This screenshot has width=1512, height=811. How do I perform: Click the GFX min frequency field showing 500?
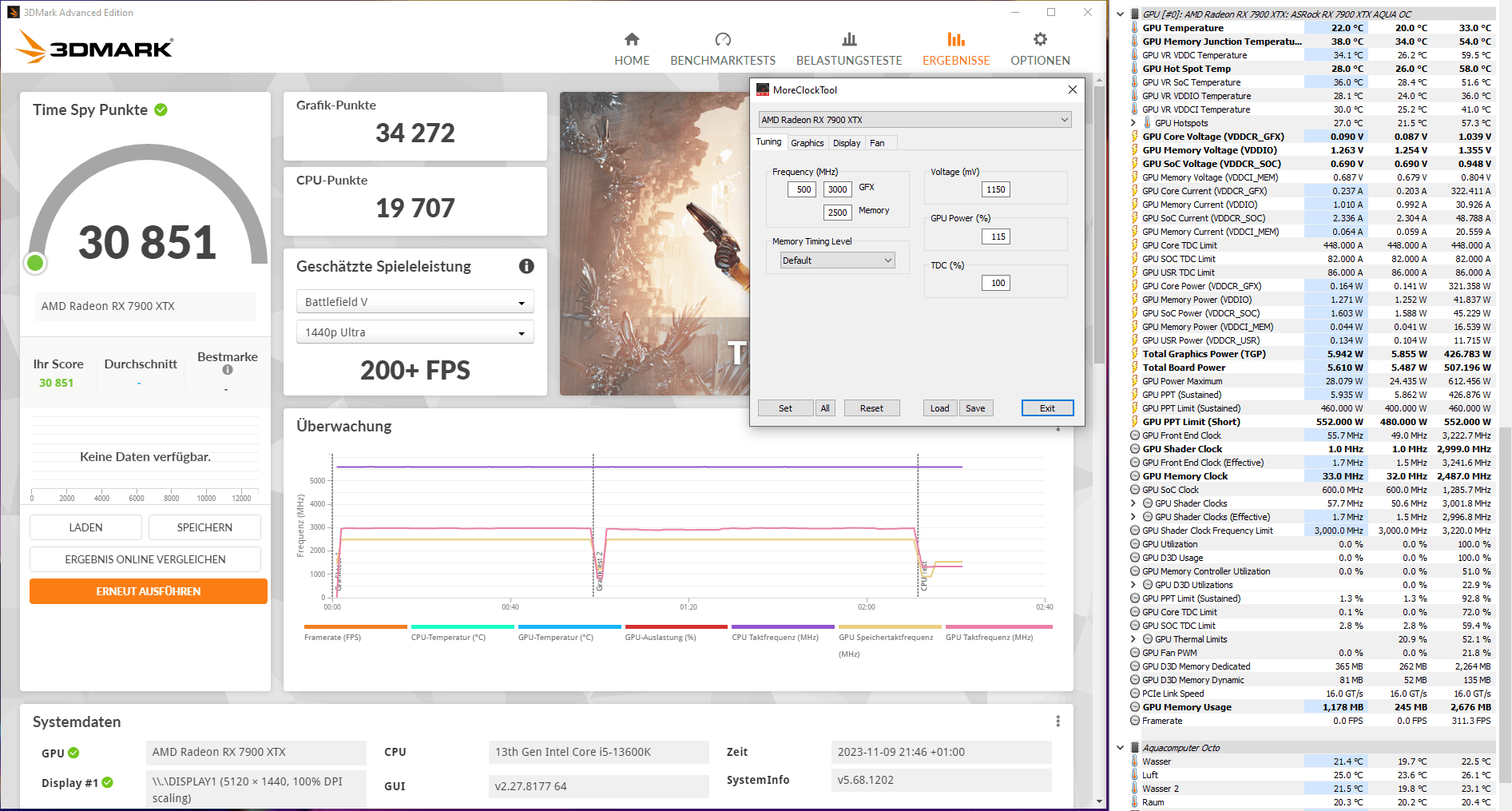[802, 189]
